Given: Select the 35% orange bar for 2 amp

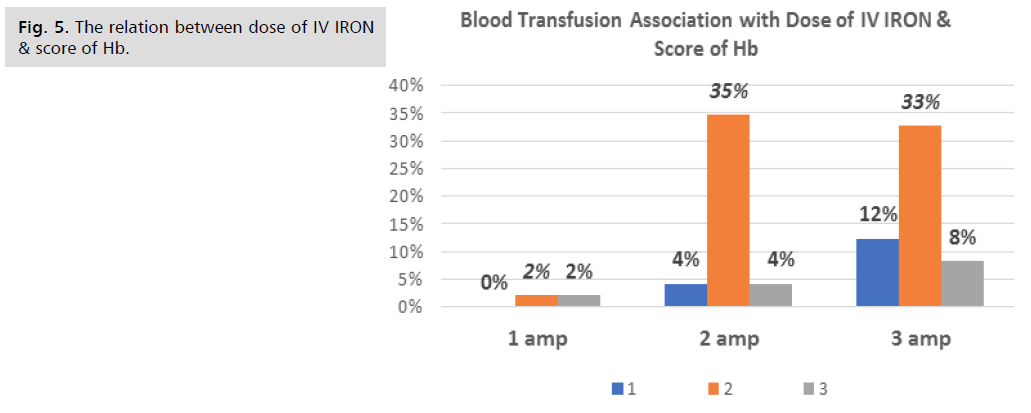Looking at the screenshot, I should [x=727, y=210].
